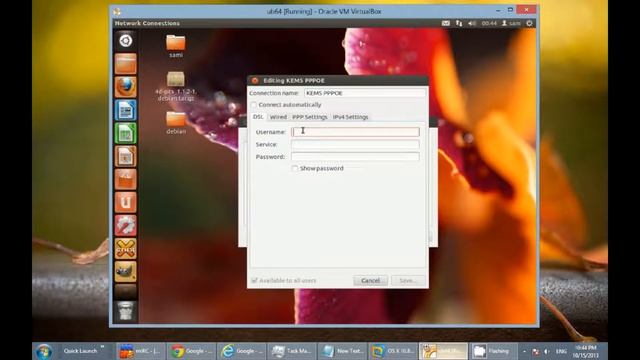This screenshot has width=640, height=360.
Task: Expand the Quick Launch toolbar chevron
Action: [x=102, y=347]
